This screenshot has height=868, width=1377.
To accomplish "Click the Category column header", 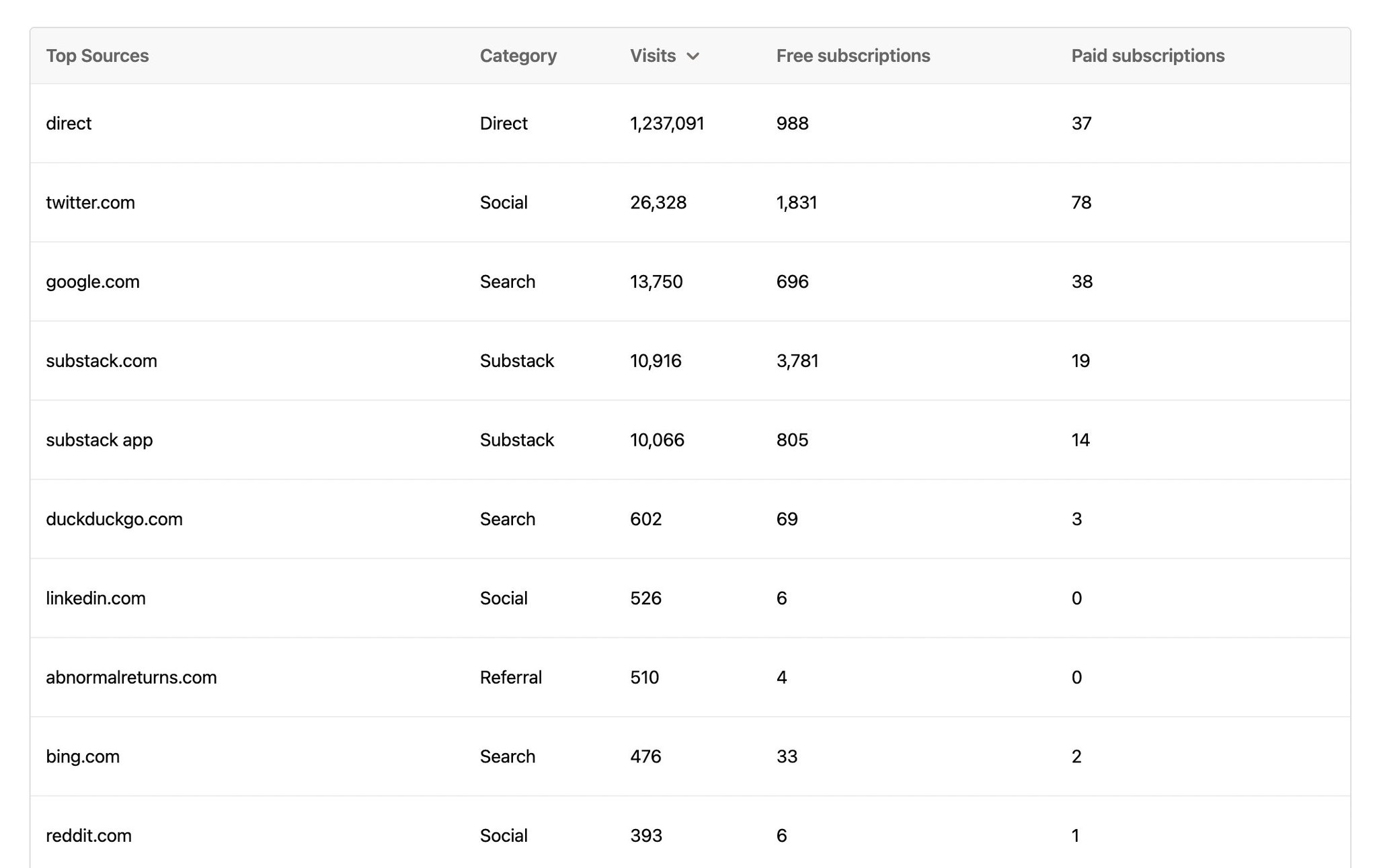I will (x=518, y=56).
